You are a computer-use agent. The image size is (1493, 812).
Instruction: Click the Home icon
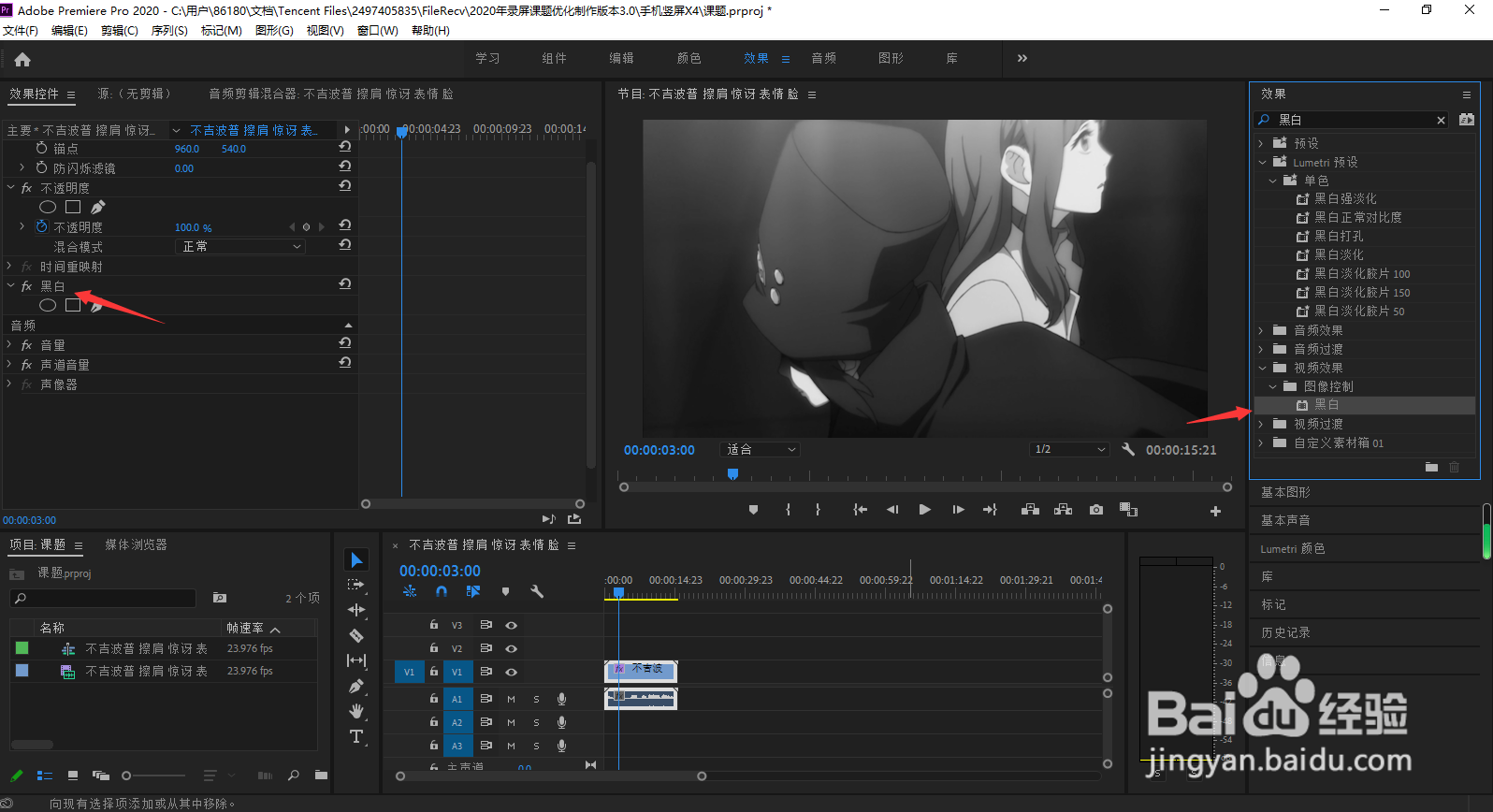click(x=22, y=59)
